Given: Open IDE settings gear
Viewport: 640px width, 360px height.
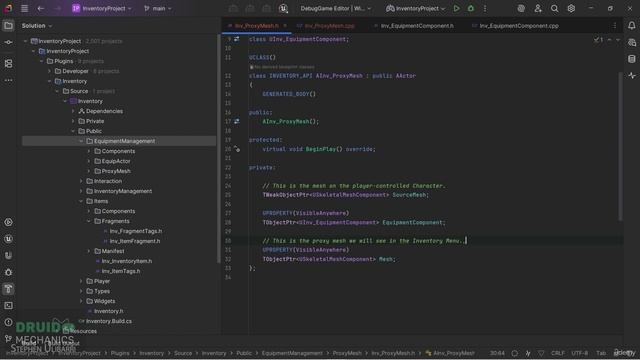Looking at the screenshot, I should coord(571,8).
